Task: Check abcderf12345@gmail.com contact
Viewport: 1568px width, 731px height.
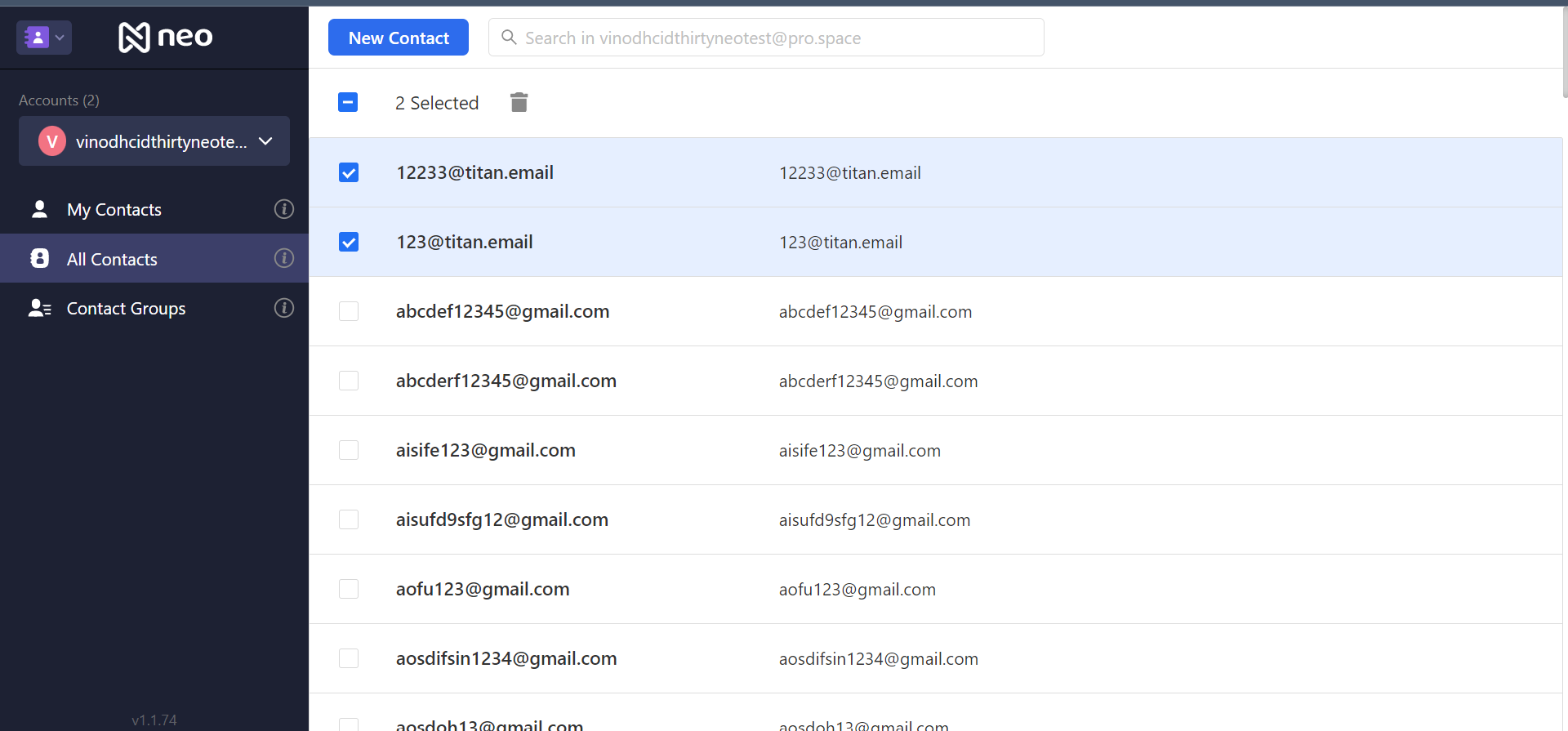Action: coord(349,381)
